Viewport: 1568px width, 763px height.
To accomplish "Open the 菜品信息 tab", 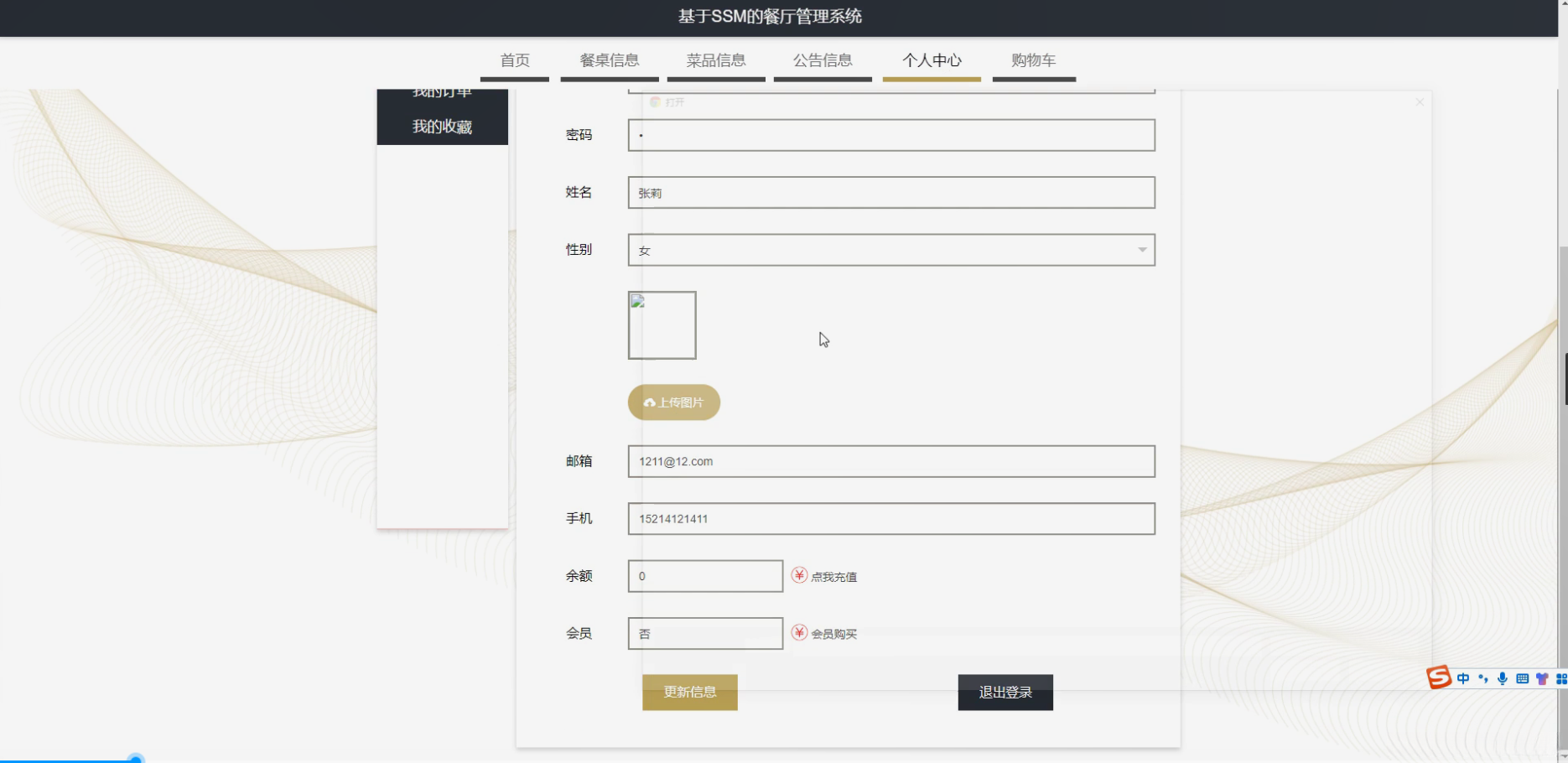I will pos(716,60).
